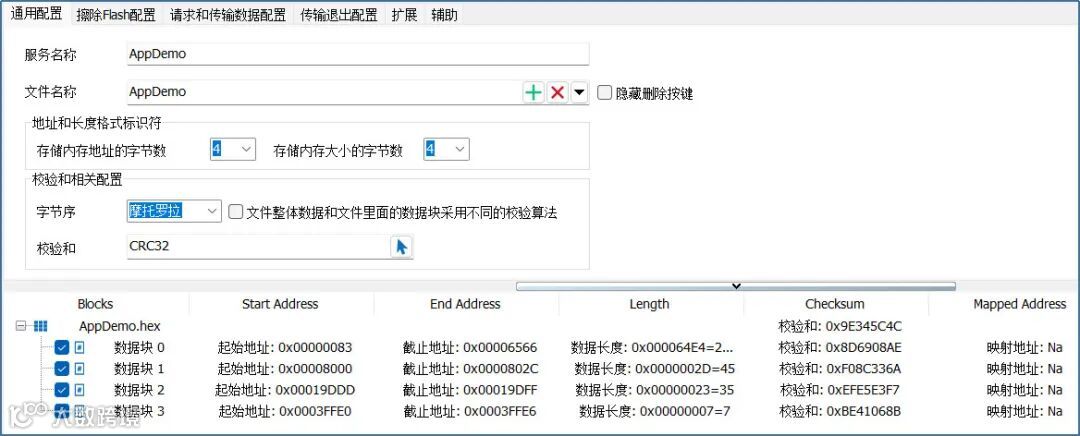Image resolution: width=1080 pixels, height=436 pixels.
Task: Pick a checksum algorithm with the cursor icon
Action: point(401,247)
